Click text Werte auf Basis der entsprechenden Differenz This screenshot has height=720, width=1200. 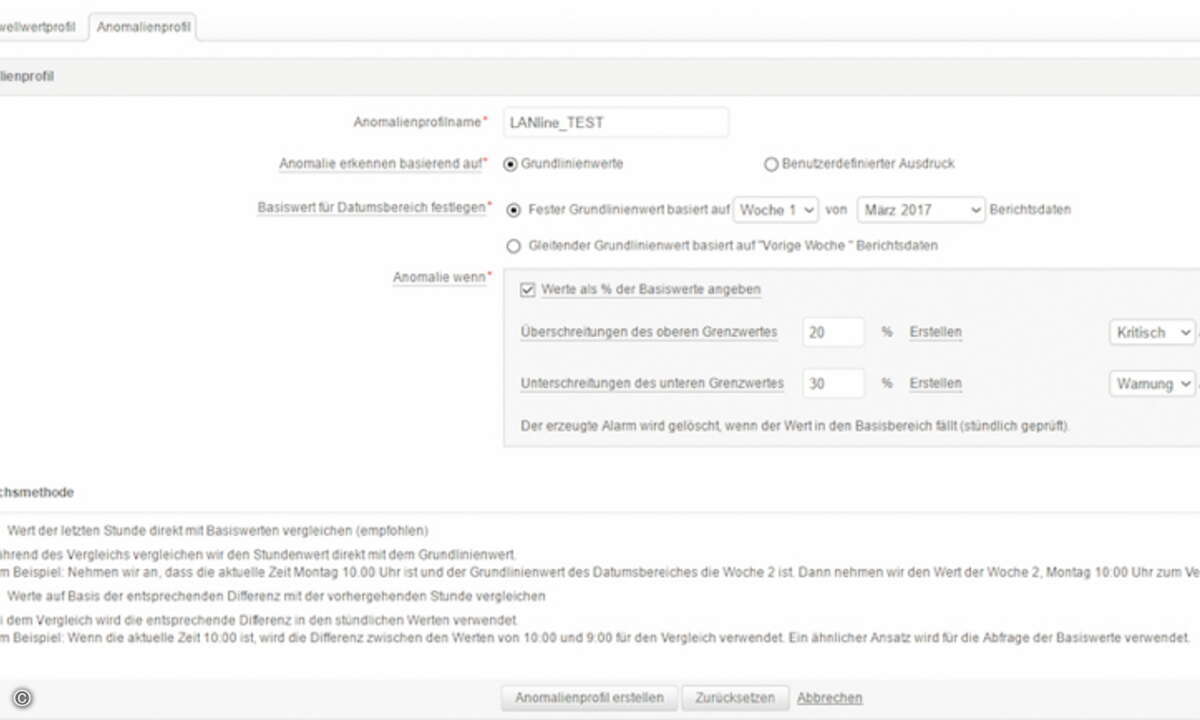pos(276,596)
